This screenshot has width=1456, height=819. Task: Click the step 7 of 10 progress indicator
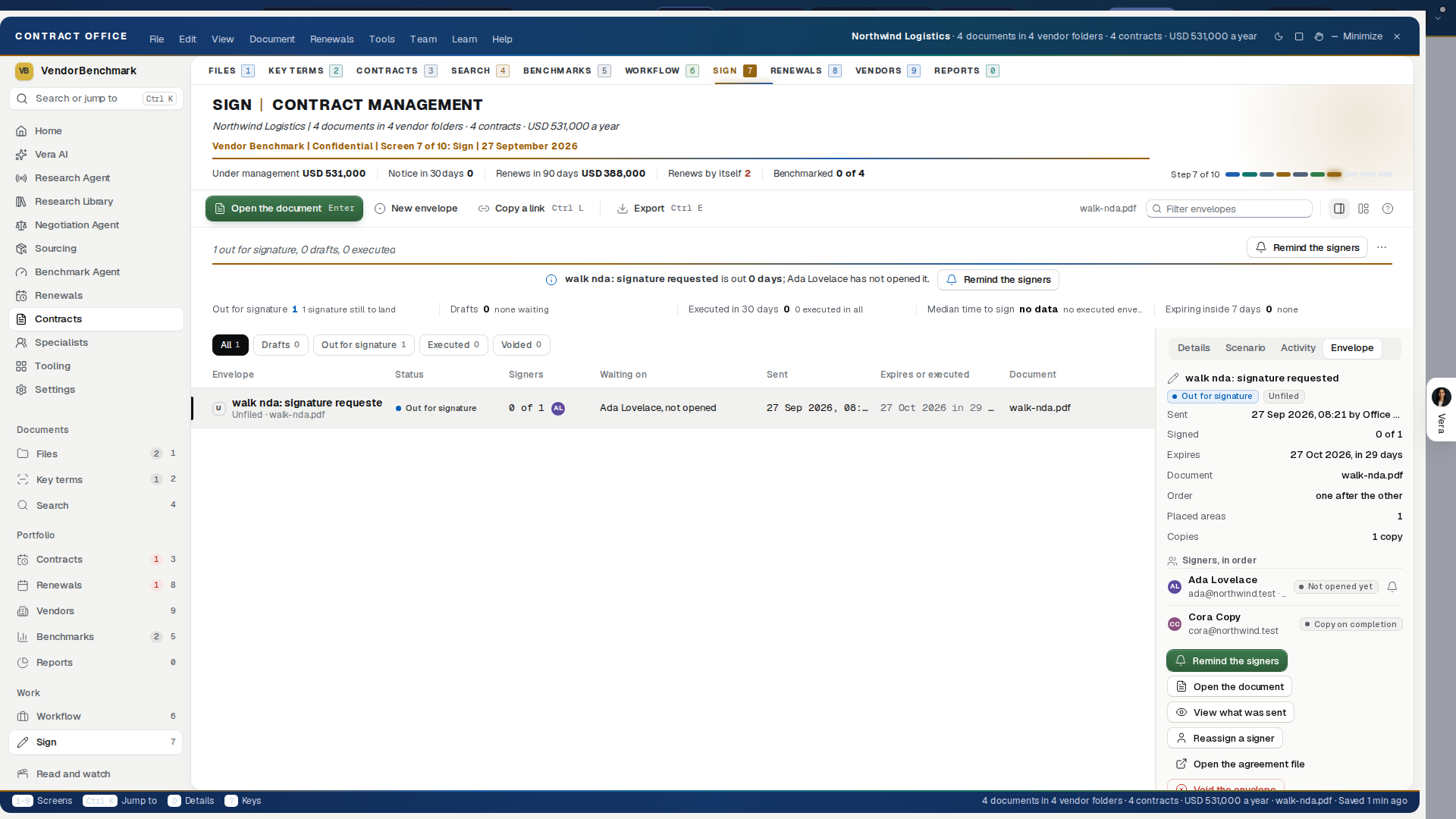[1335, 174]
